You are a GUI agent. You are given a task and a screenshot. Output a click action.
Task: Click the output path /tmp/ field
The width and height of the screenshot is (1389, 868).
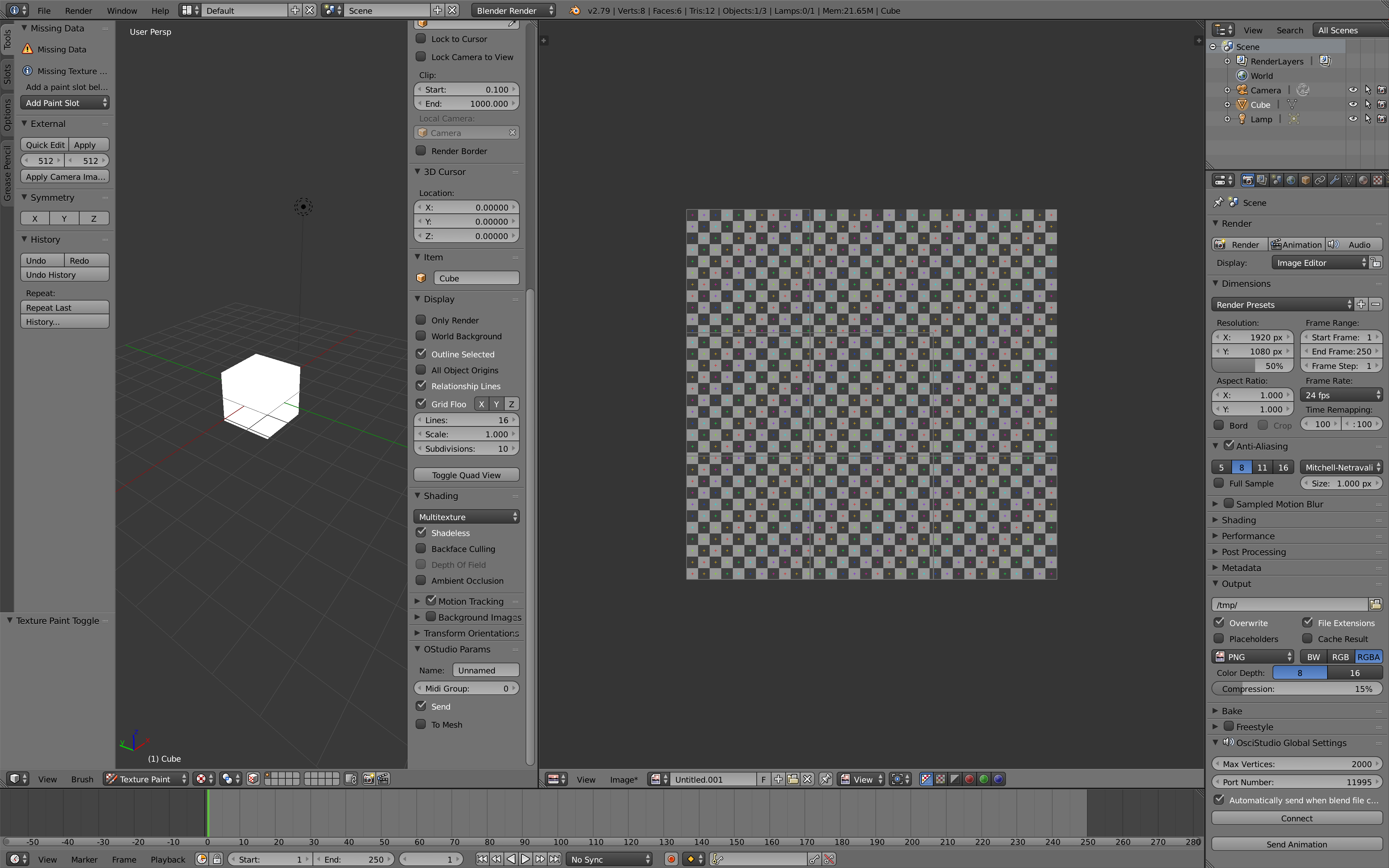point(1290,604)
